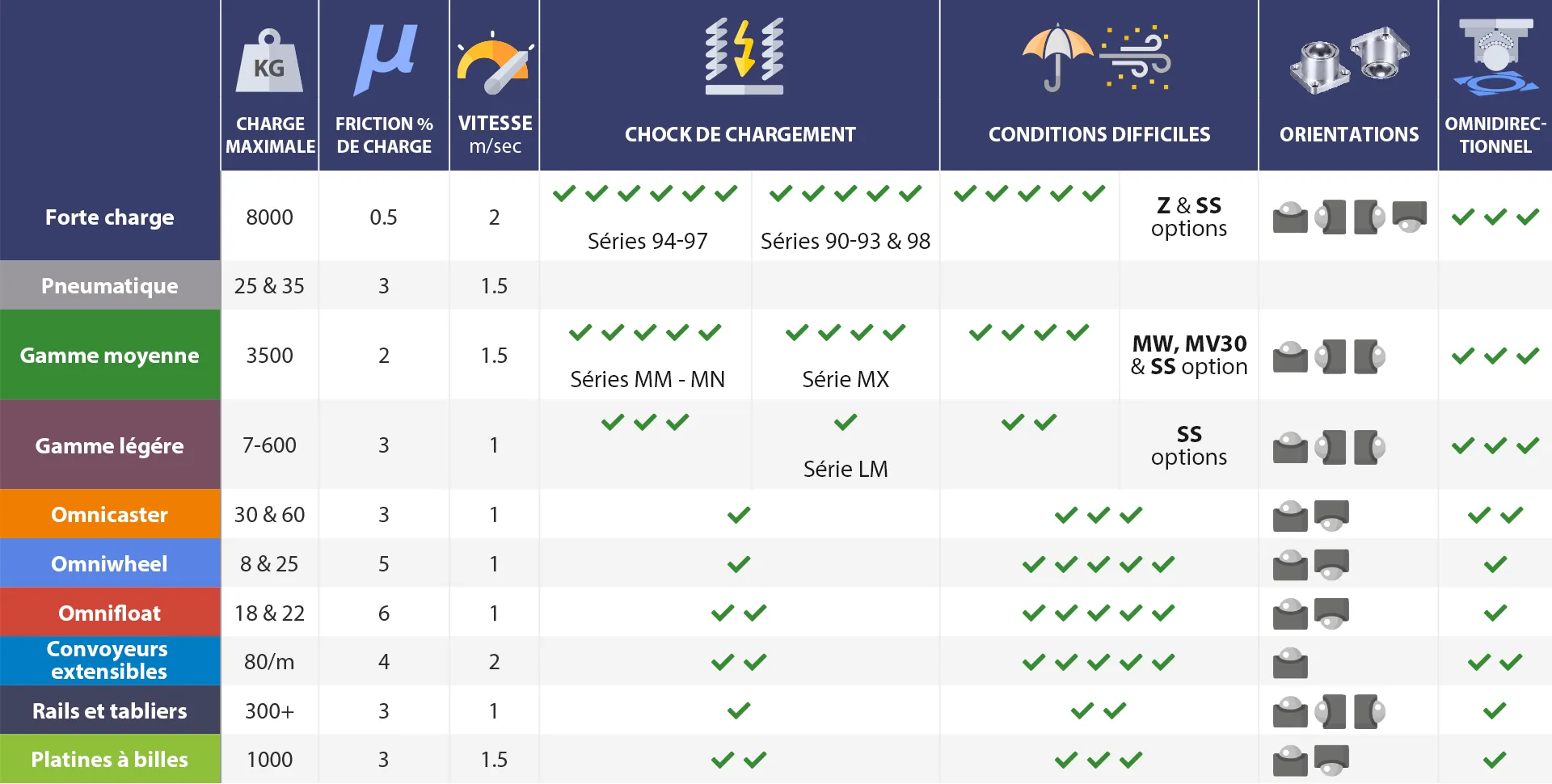
Task: Click the omnidirectional ball unit icon
Action: point(1495,57)
